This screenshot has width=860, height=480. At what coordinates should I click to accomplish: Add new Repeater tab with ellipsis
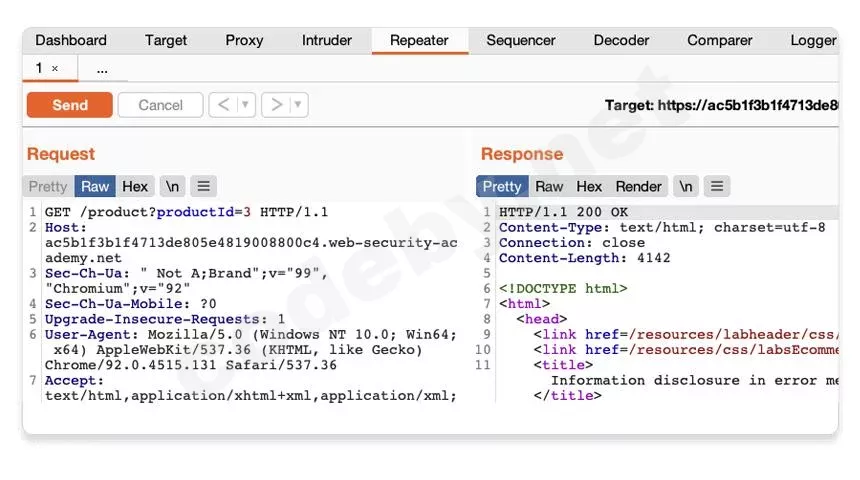(102, 69)
